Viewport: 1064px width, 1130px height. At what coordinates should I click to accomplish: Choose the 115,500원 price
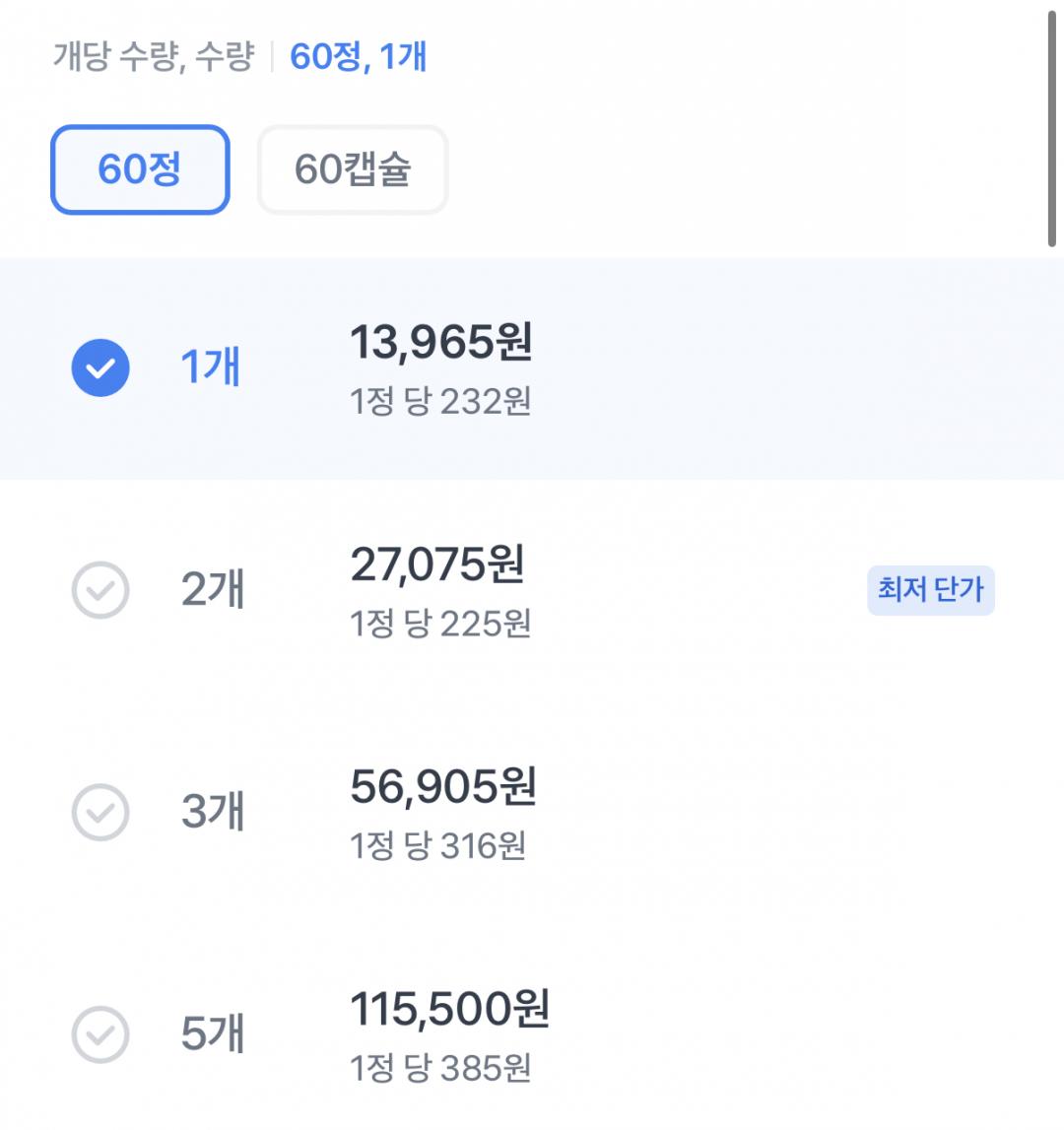click(x=449, y=1010)
